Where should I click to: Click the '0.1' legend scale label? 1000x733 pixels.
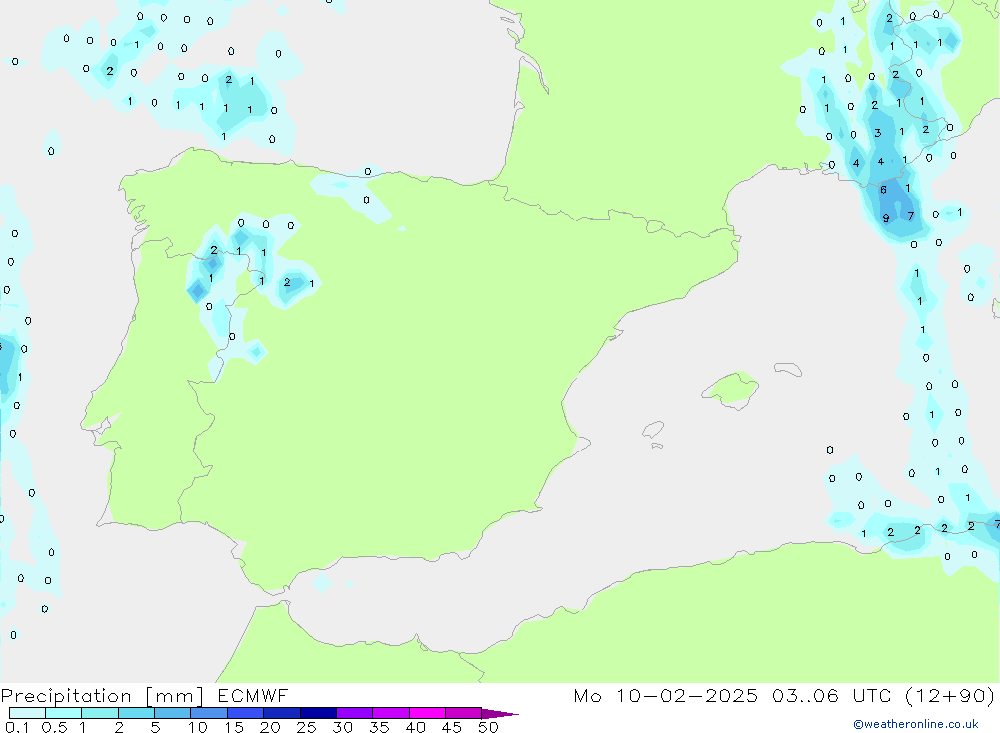coord(17,727)
